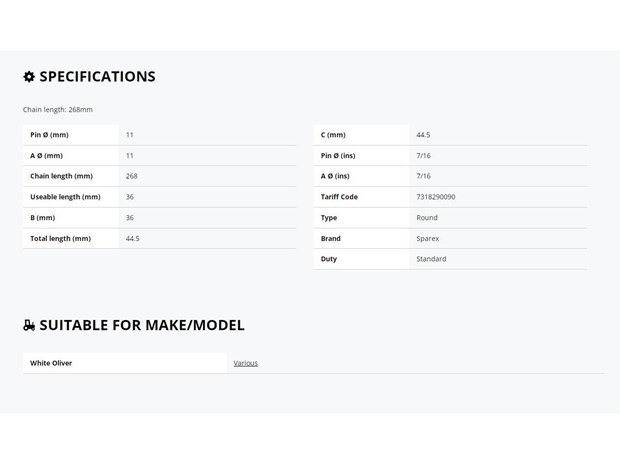Select the Total length value 44.5
This screenshot has width=620, height=465.
coord(132,238)
